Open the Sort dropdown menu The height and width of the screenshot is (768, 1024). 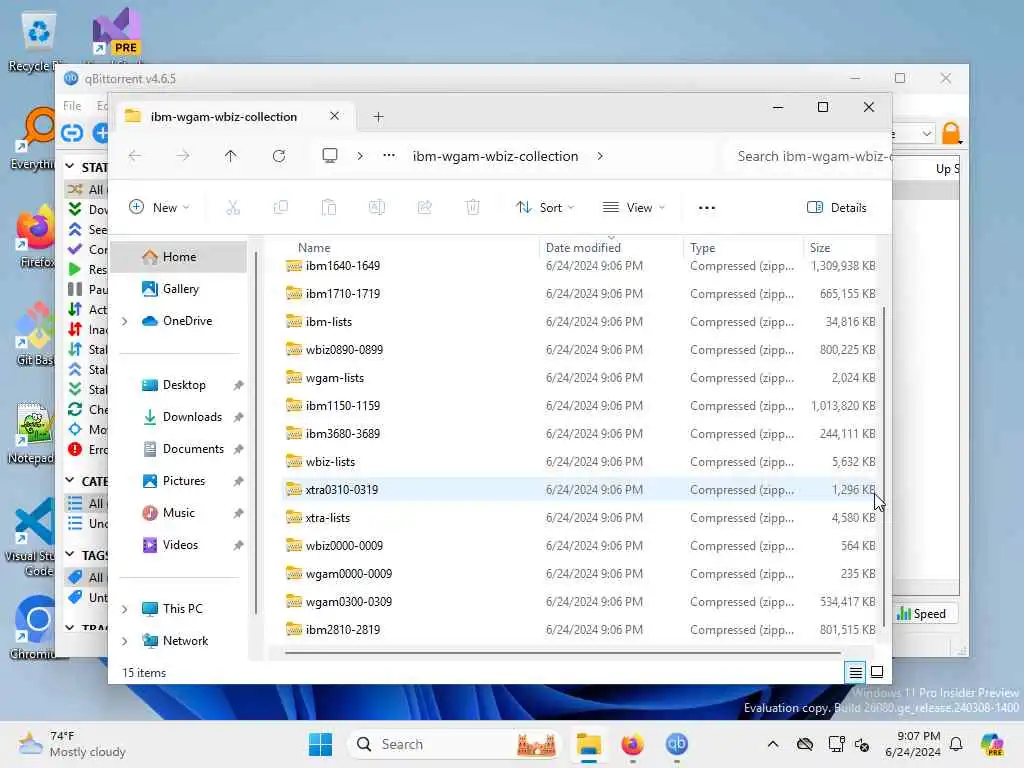point(545,208)
